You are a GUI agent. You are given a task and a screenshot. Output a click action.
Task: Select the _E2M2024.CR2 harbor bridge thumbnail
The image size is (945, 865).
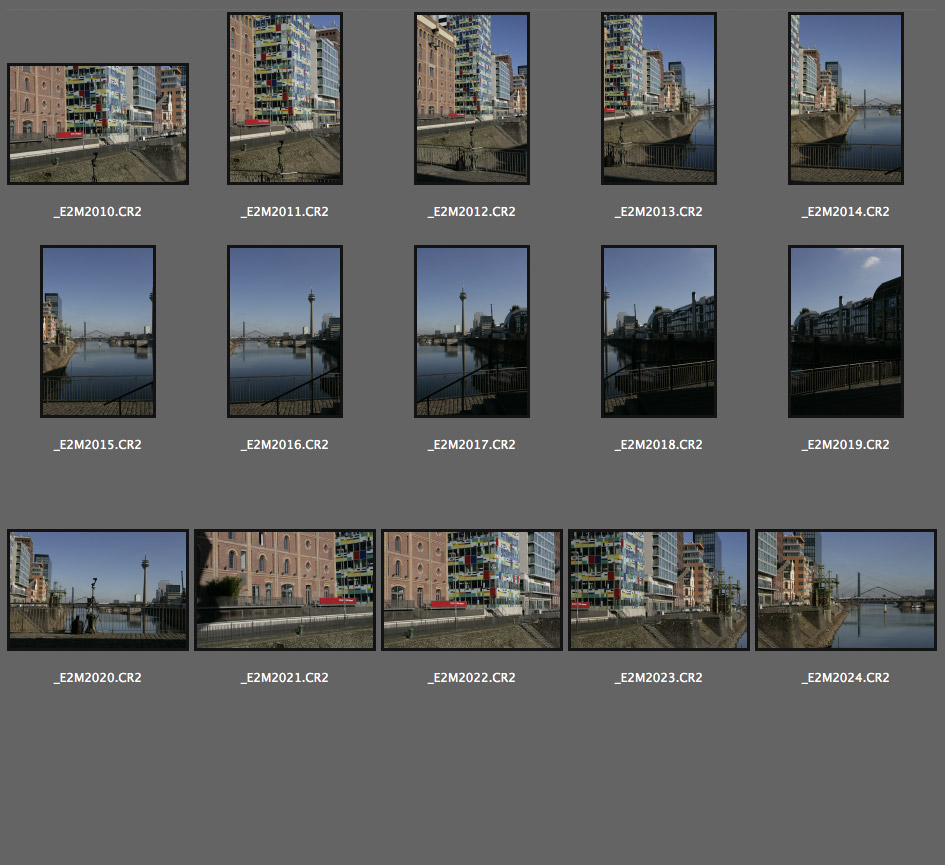[846, 590]
